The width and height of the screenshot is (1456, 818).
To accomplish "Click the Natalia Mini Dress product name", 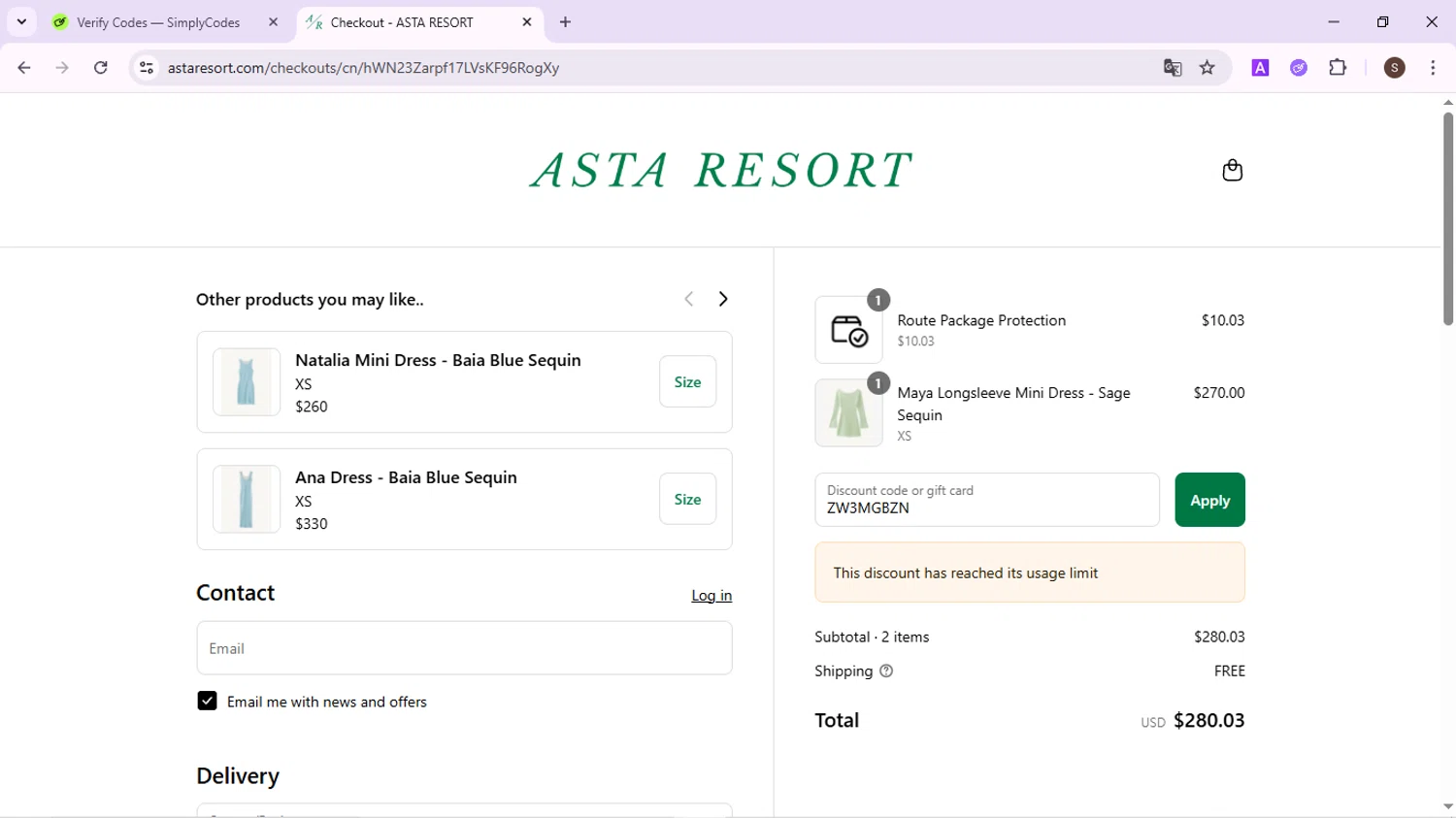I will pos(438,360).
